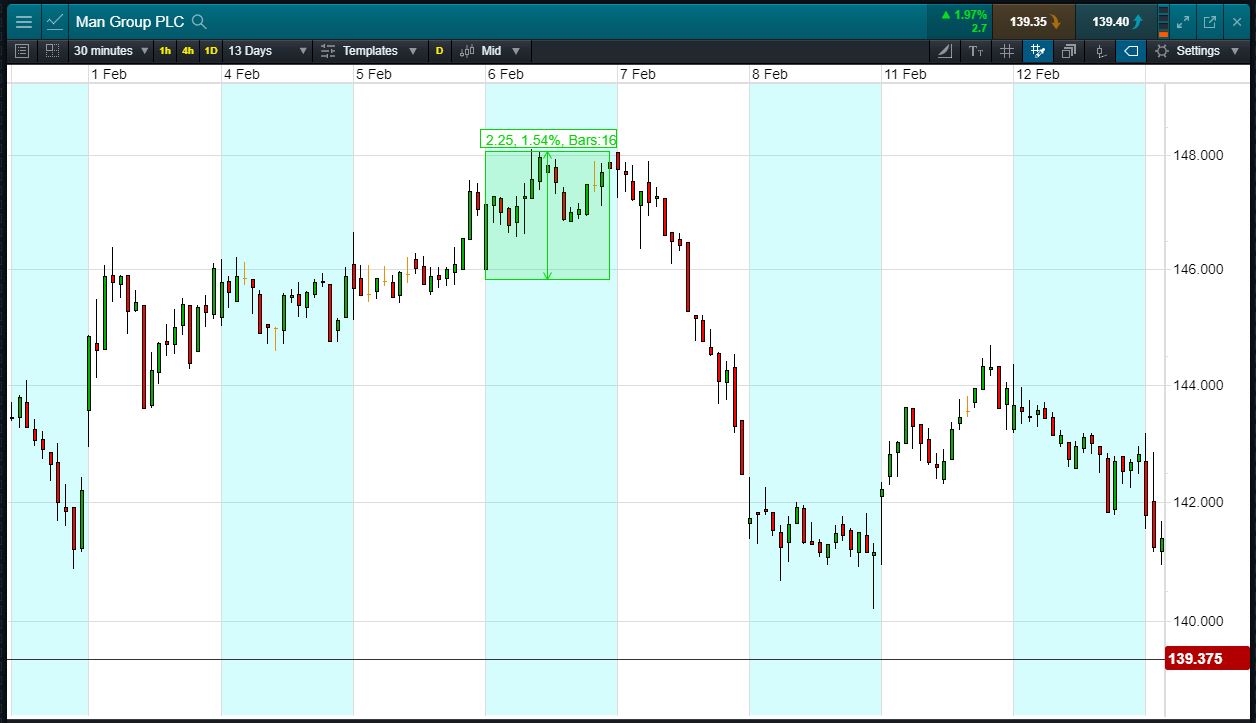Switch to 4h interval shortcut
The image size is (1256, 723).
[x=188, y=51]
